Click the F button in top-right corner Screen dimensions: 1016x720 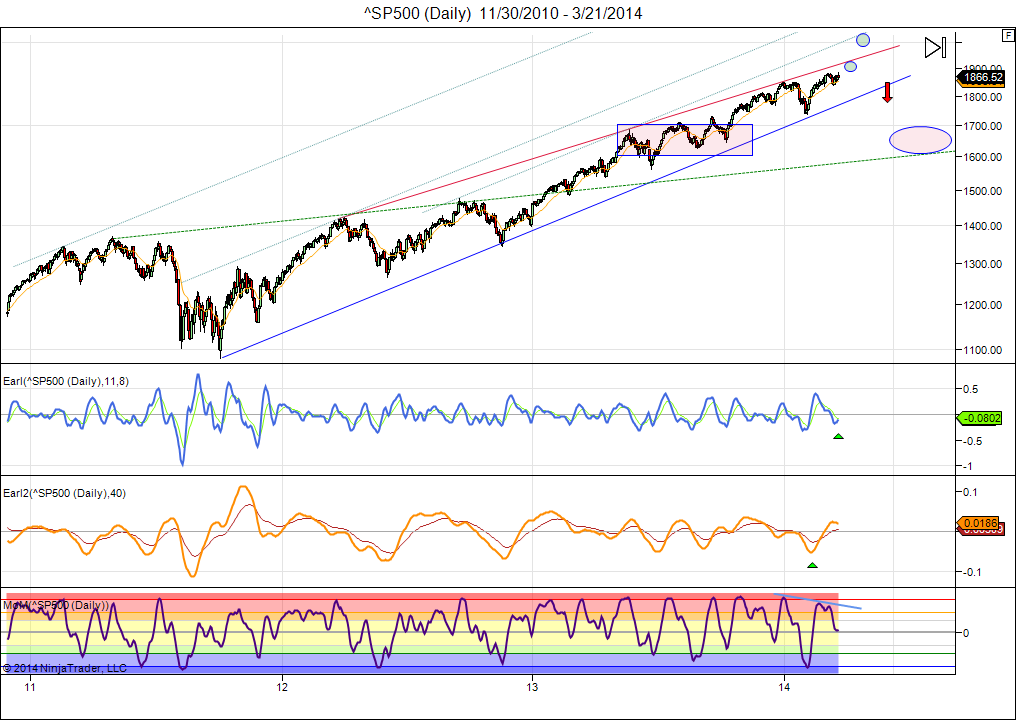click(x=1007, y=35)
